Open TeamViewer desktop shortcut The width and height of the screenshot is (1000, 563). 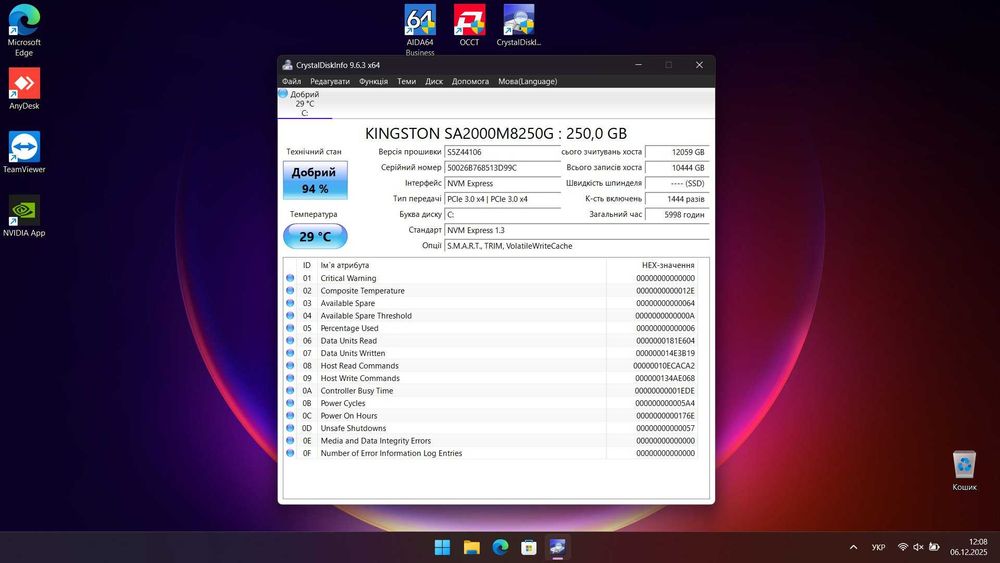[24, 152]
